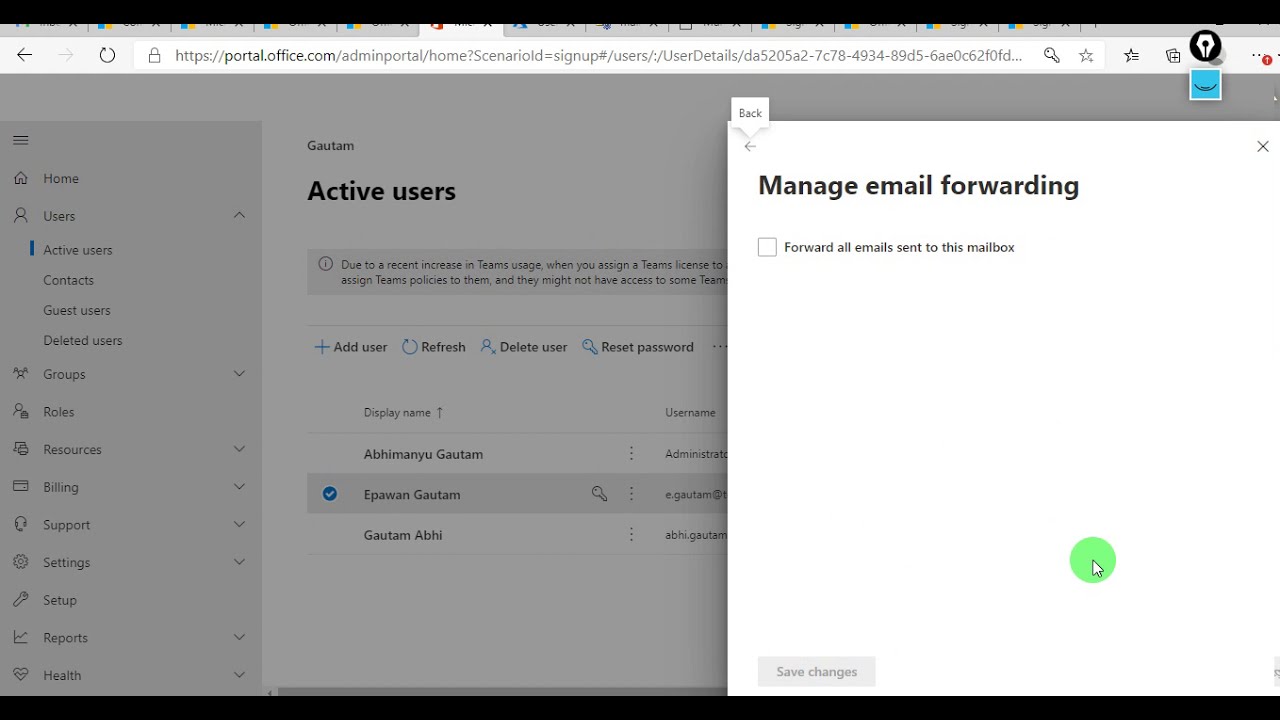The image size is (1280, 720).
Task: Click Add user in the toolbar
Action: click(351, 347)
